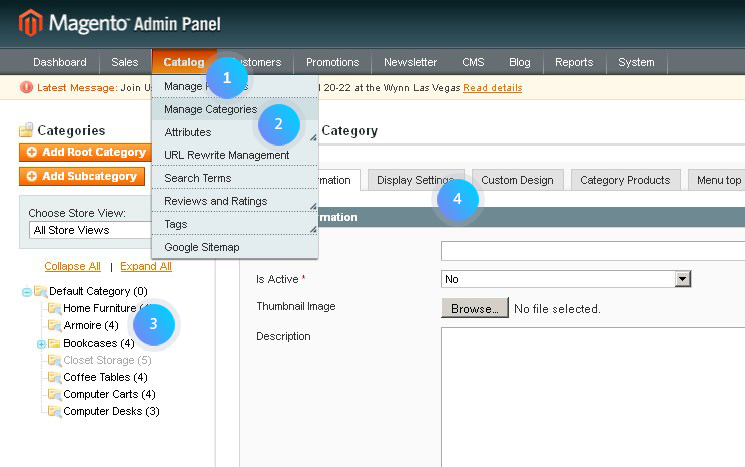Open the Blog menu

[x=520, y=62]
